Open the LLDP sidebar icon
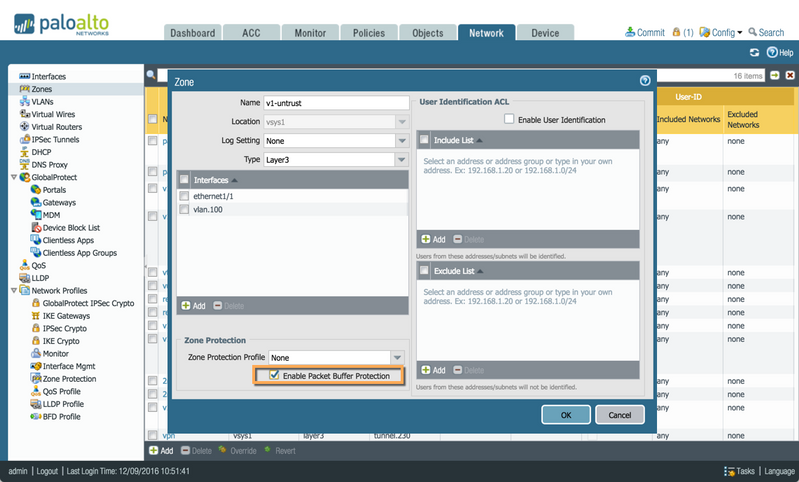The height and width of the screenshot is (482, 799). pos(24,278)
